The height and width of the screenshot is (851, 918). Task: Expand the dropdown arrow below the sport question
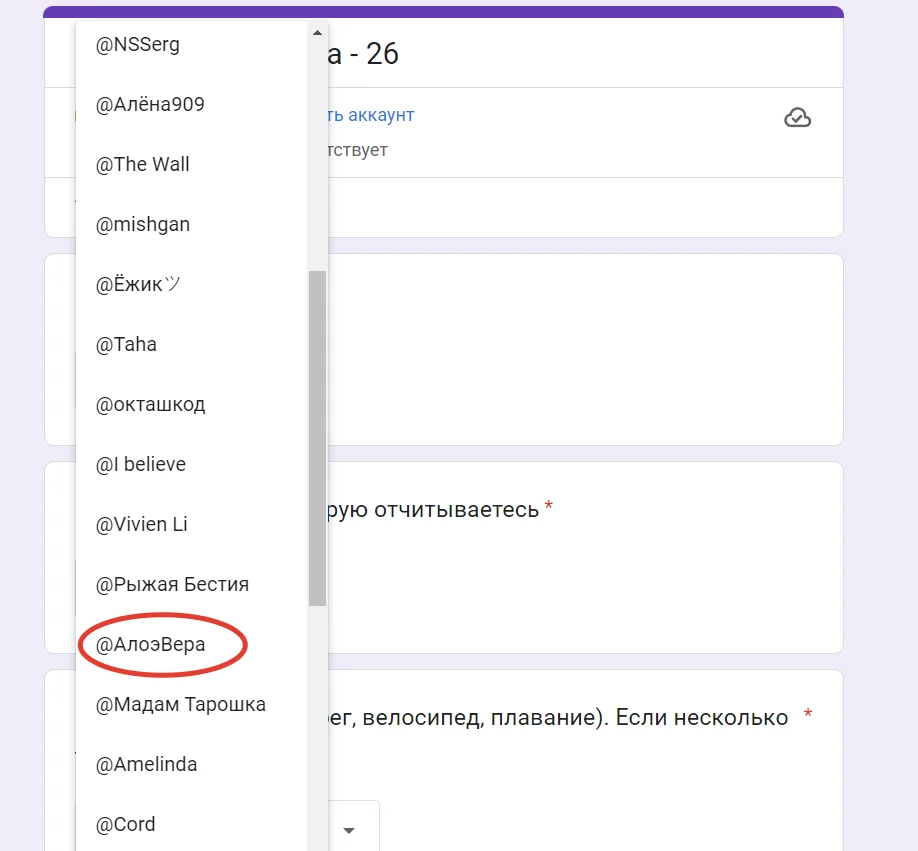tap(350, 830)
